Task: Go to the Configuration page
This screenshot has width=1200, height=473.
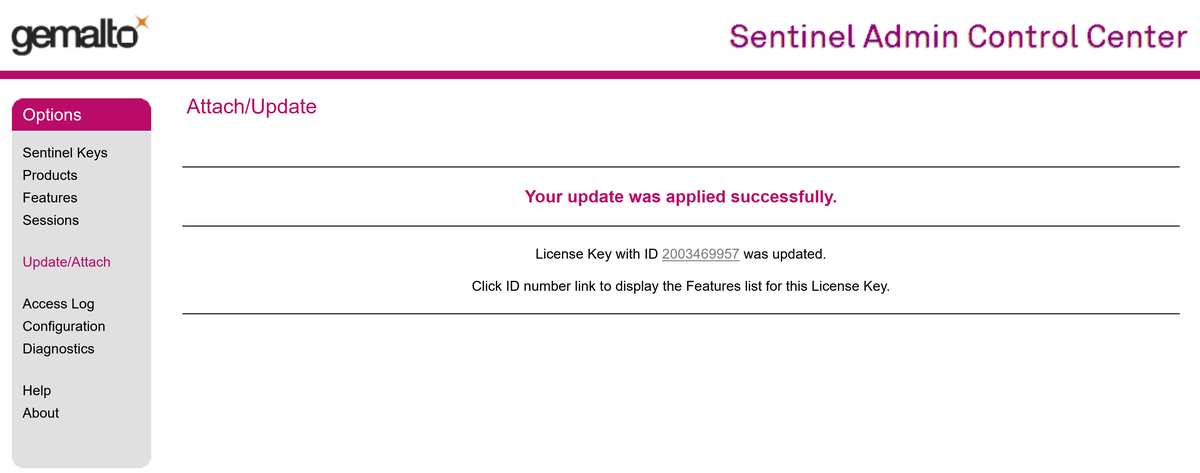Action: point(64,326)
